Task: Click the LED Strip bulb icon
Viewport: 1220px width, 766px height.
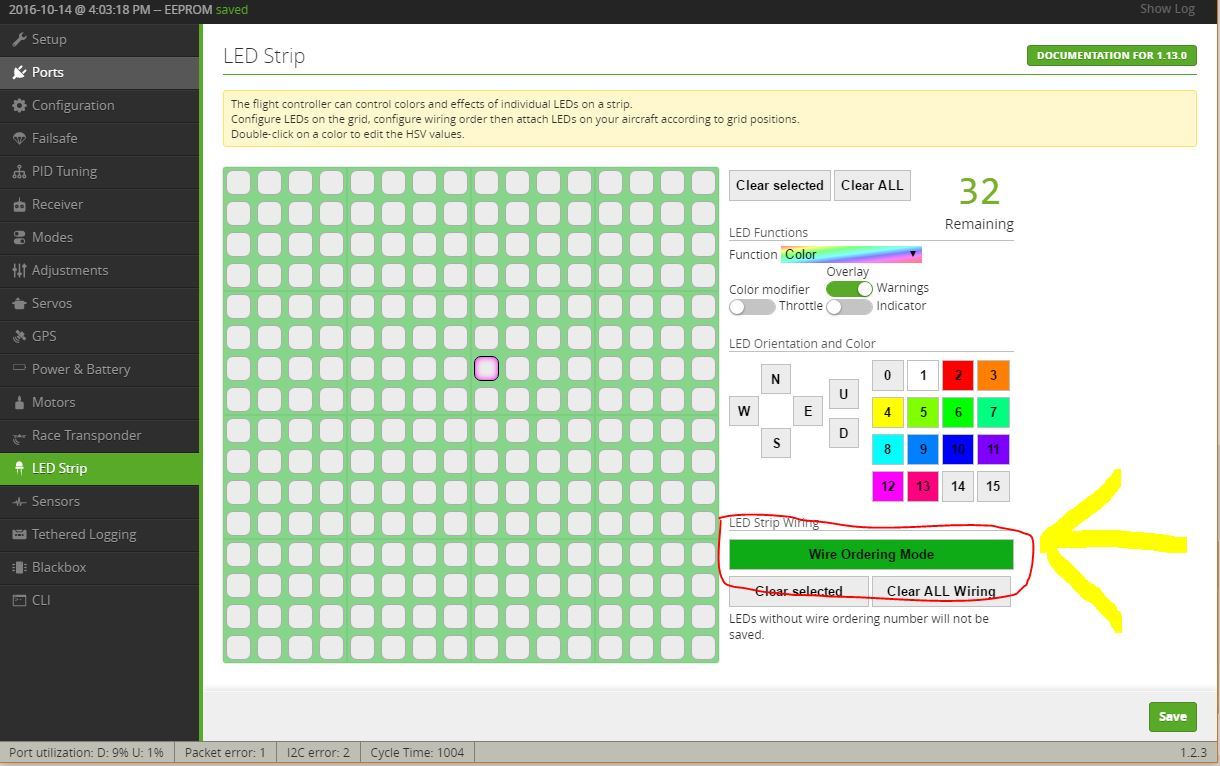Action: tap(19, 468)
